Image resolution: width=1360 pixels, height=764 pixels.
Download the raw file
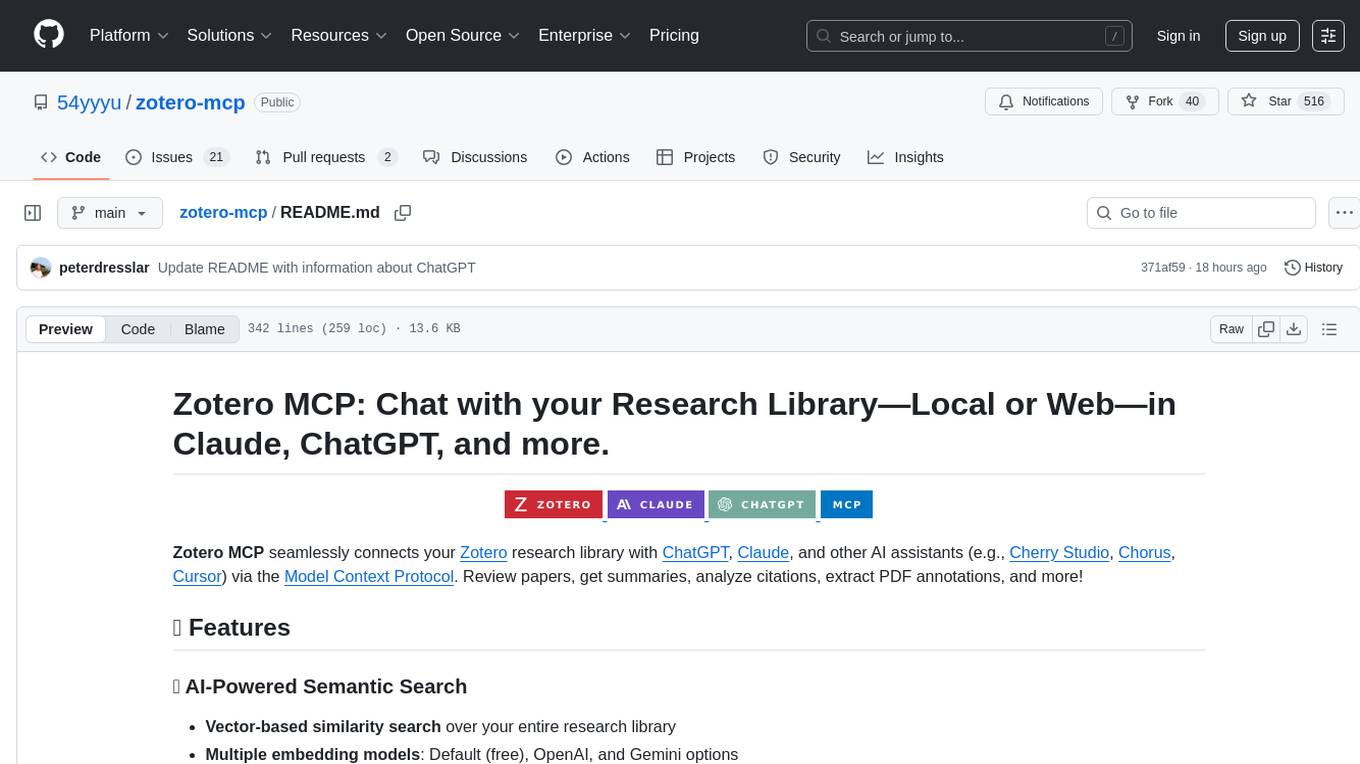(x=1294, y=329)
